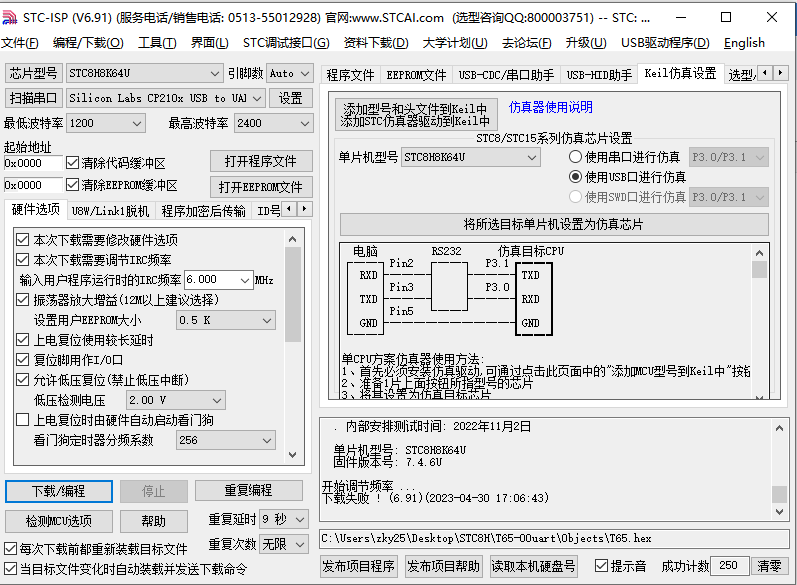Open watchdog prescaler 256 dropdown
The height and width of the screenshot is (585, 797).
click(x=226, y=440)
